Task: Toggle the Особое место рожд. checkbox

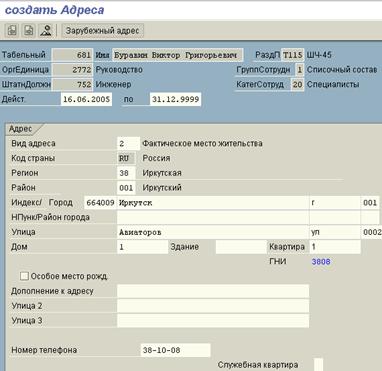Action: [24, 276]
